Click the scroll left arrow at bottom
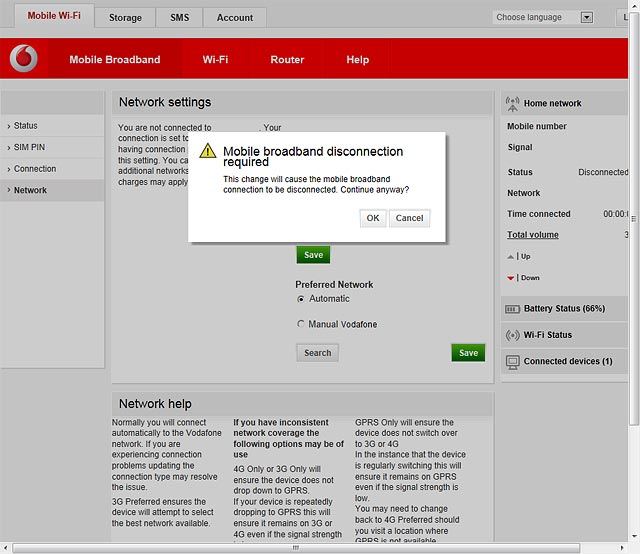The image size is (640, 554). (6, 548)
